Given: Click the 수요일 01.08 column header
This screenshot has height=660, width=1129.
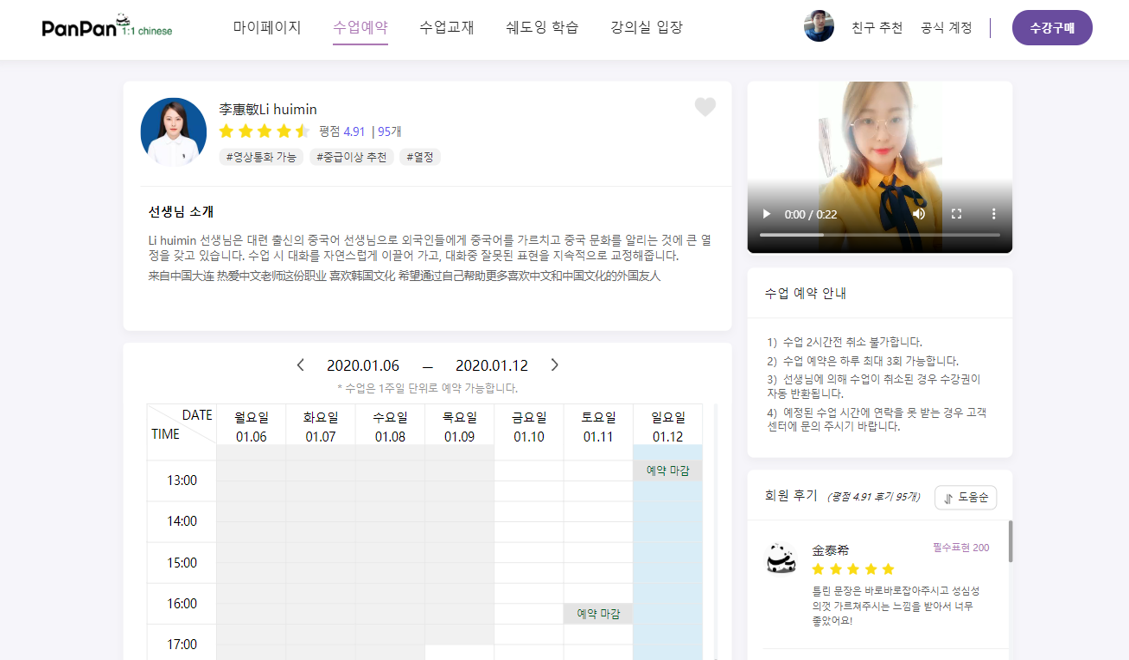Looking at the screenshot, I should (390, 426).
